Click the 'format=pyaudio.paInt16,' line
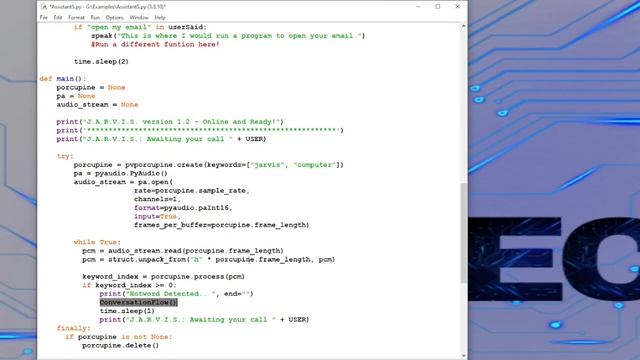 (x=183, y=208)
